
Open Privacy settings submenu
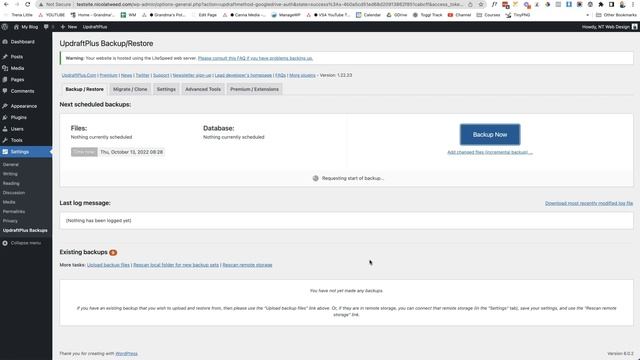tap(10, 221)
